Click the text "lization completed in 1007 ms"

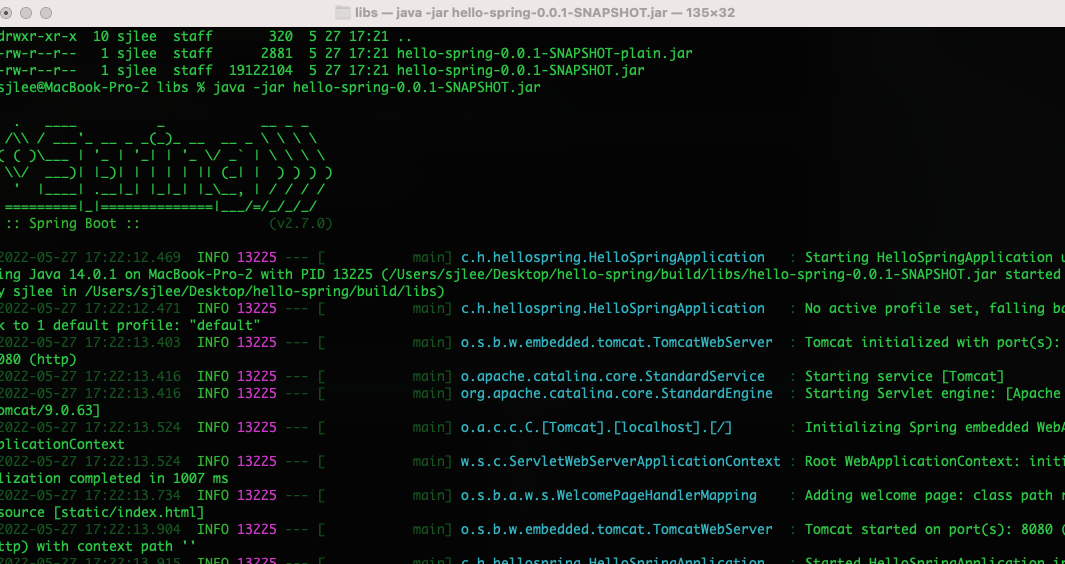pos(114,478)
